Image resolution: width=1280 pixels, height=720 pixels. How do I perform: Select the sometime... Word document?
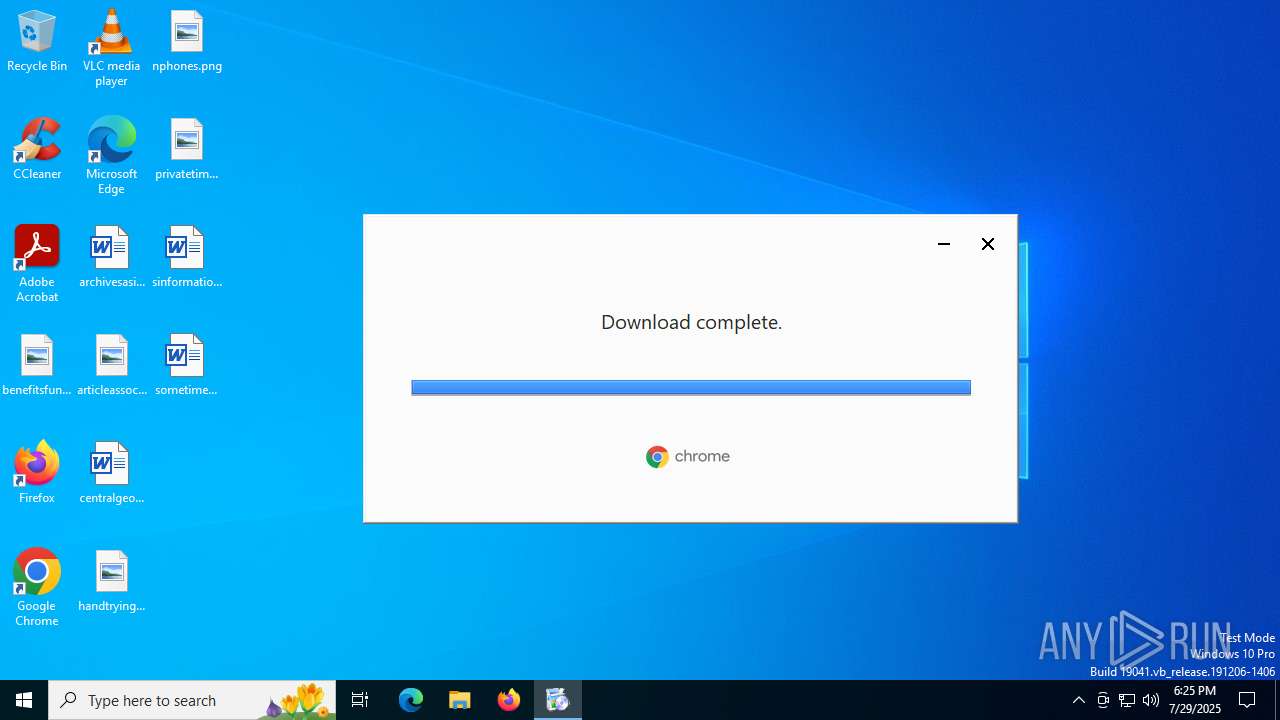tap(187, 366)
